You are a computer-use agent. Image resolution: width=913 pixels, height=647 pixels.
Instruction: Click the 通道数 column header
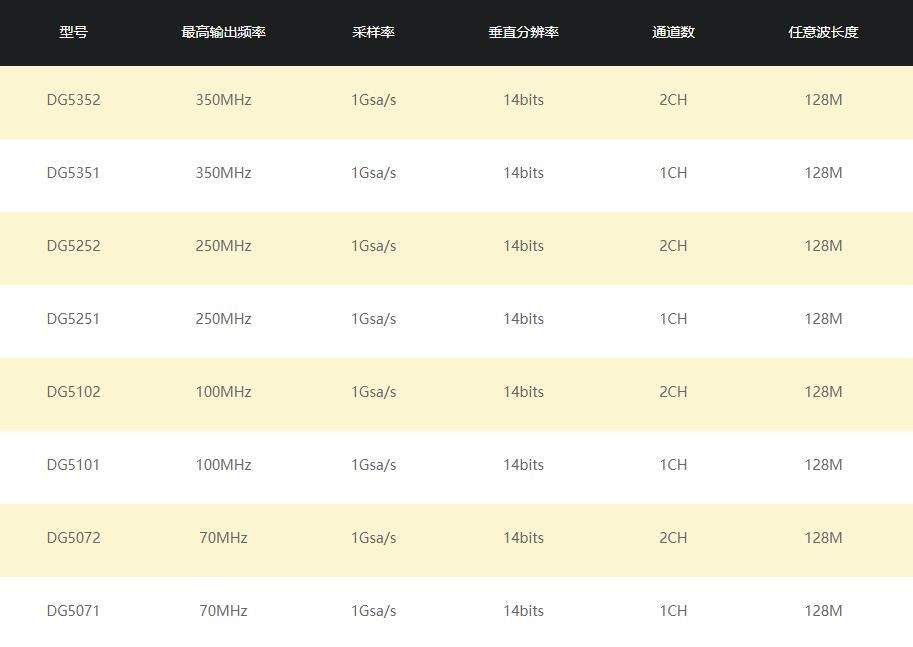[673, 32]
